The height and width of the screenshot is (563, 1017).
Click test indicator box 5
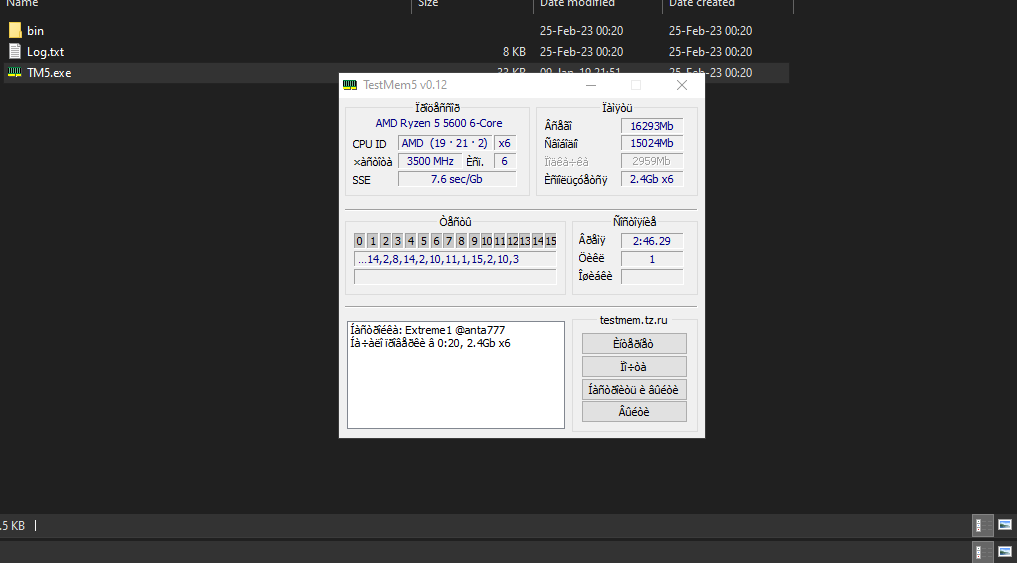tap(424, 241)
